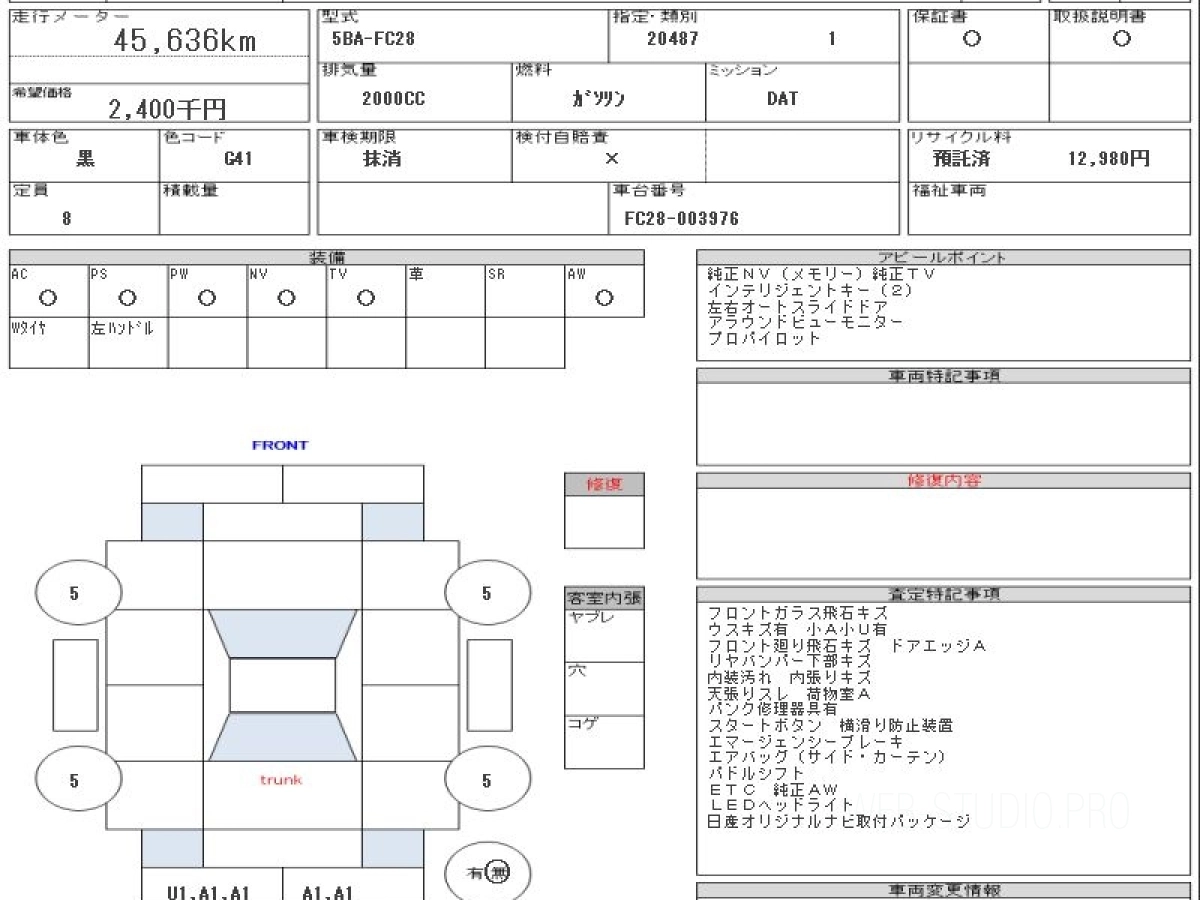This screenshot has width=1200, height=900.
Task: Select the colour code G41
Action: coord(238,158)
